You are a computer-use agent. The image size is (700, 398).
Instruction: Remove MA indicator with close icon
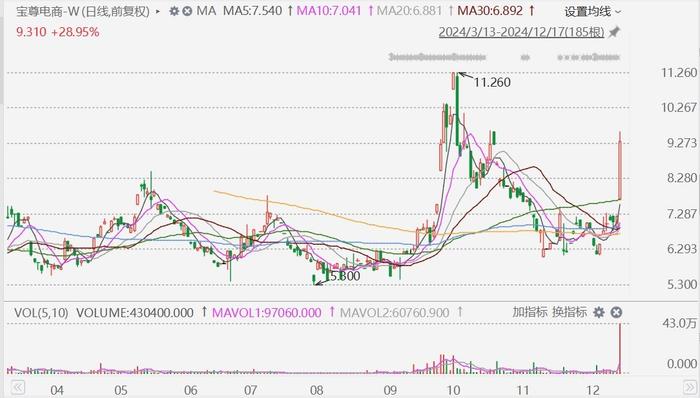188,11
